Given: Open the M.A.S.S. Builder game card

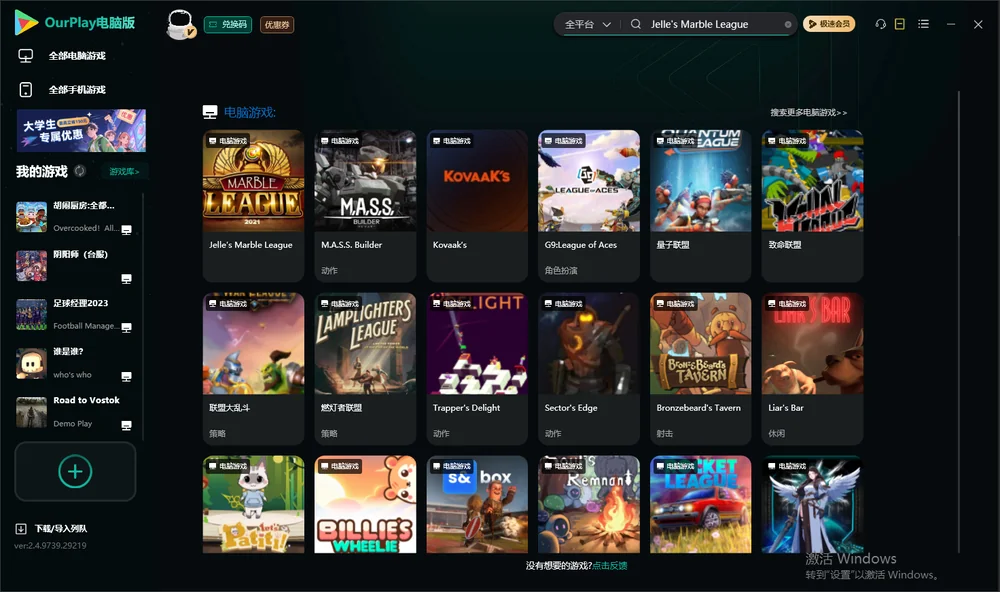Looking at the screenshot, I should (365, 205).
